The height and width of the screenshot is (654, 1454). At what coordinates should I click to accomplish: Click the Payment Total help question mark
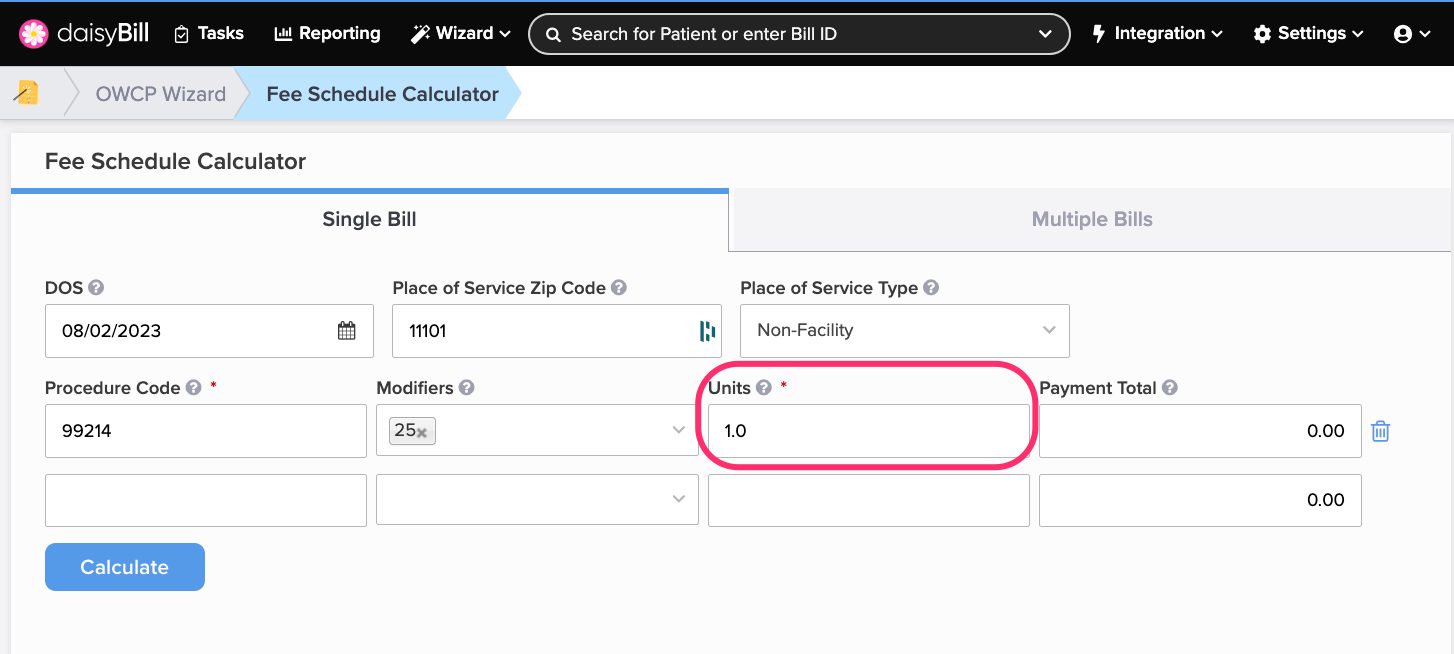click(x=1169, y=388)
